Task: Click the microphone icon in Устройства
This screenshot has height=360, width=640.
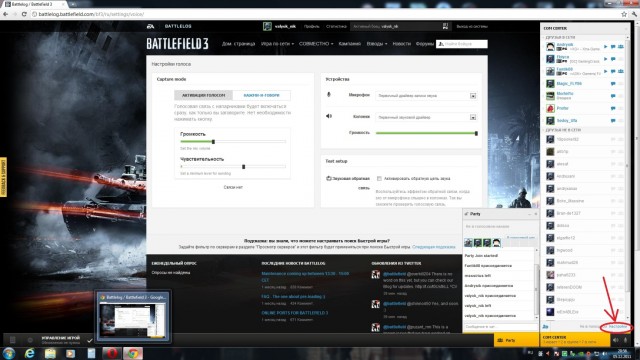Action: (x=329, y=95)
